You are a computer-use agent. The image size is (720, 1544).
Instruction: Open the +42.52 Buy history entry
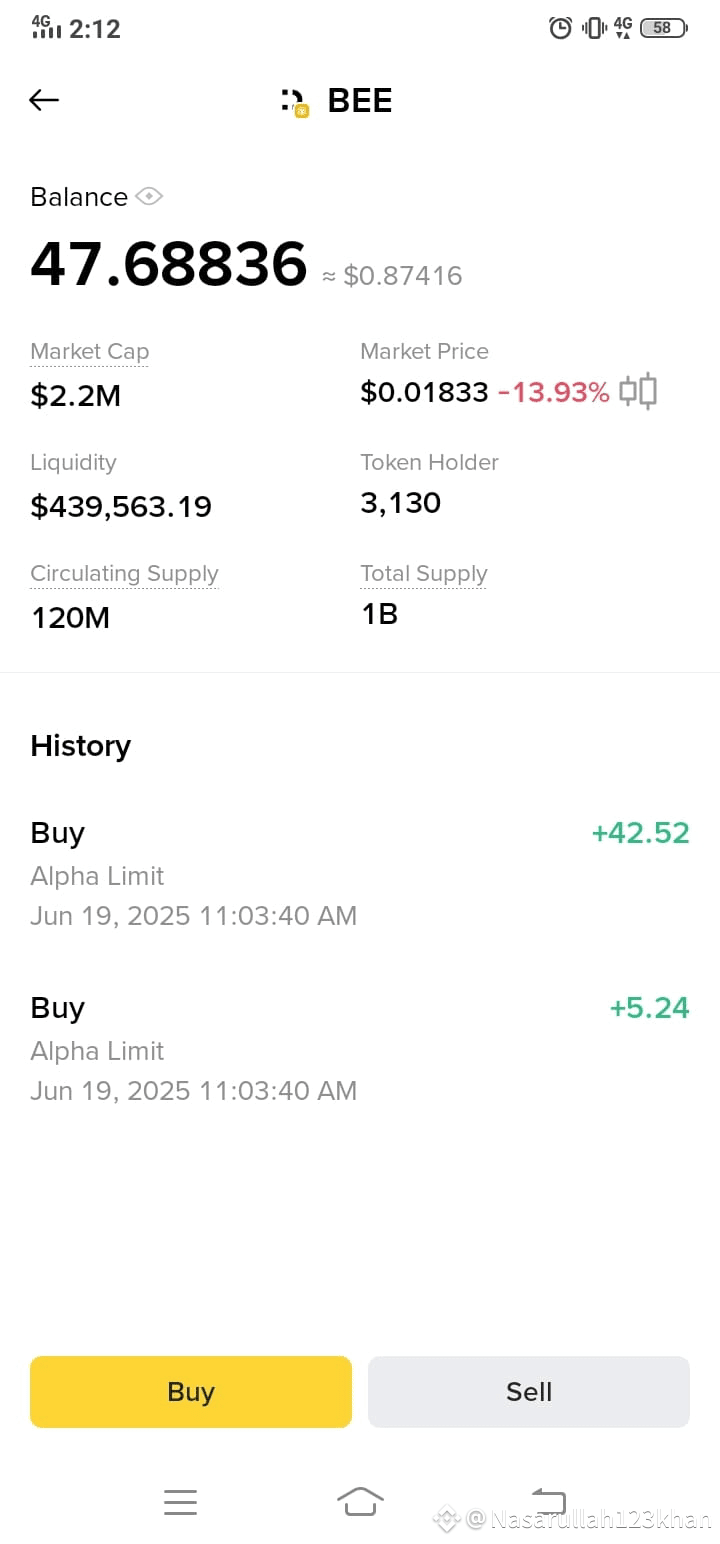(x=360, y=873)
